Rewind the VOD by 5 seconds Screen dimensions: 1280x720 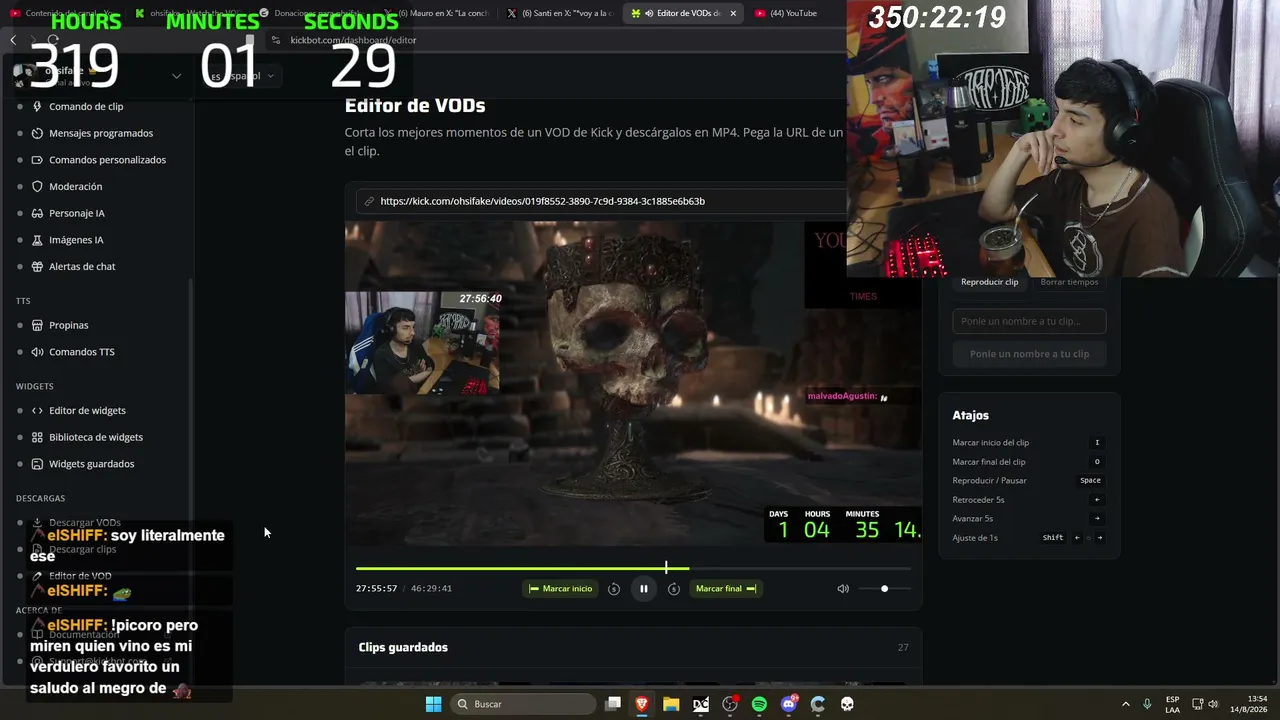pos(614,589)
